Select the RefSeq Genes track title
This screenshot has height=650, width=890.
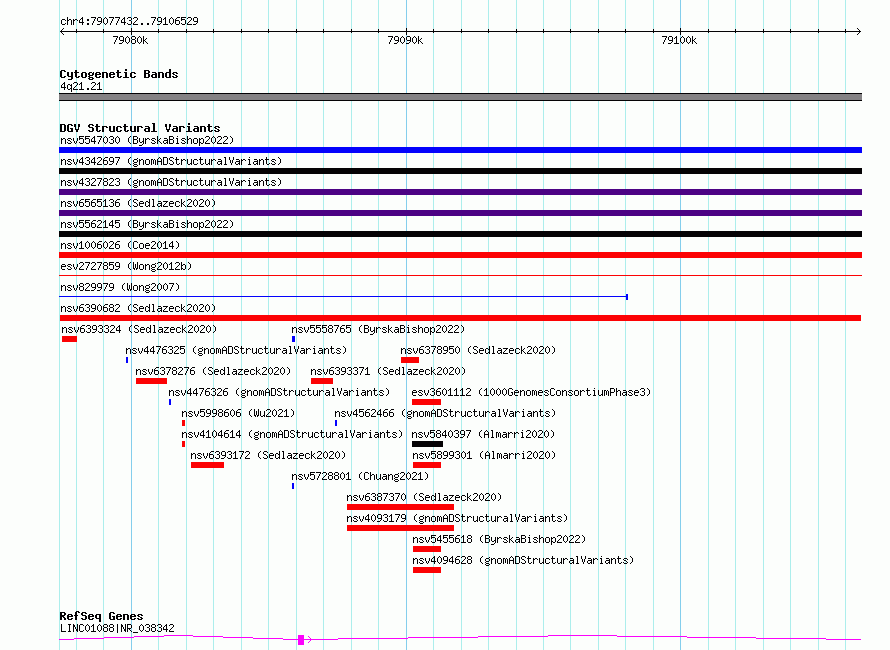101,616
